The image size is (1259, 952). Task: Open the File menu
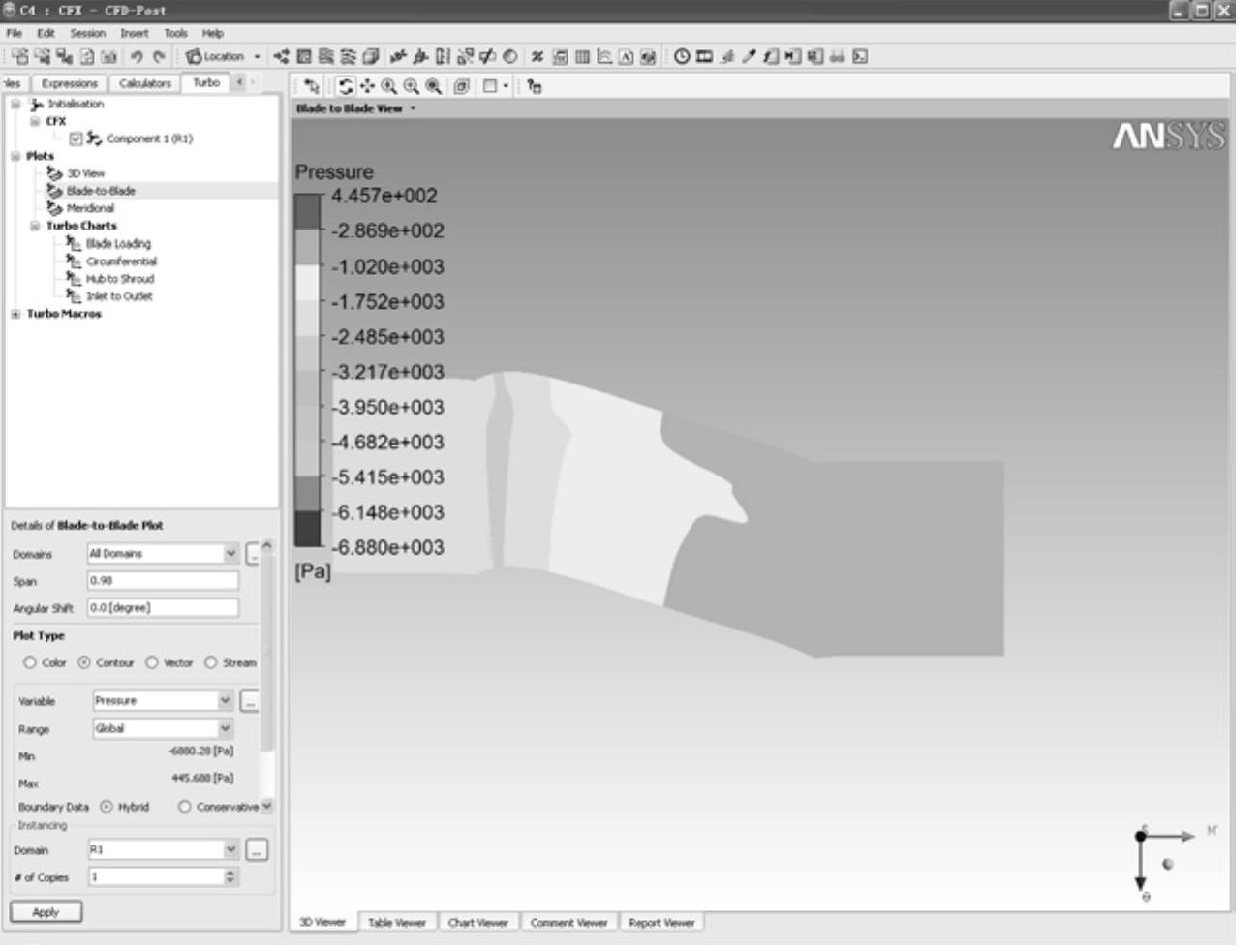(15, 33)
